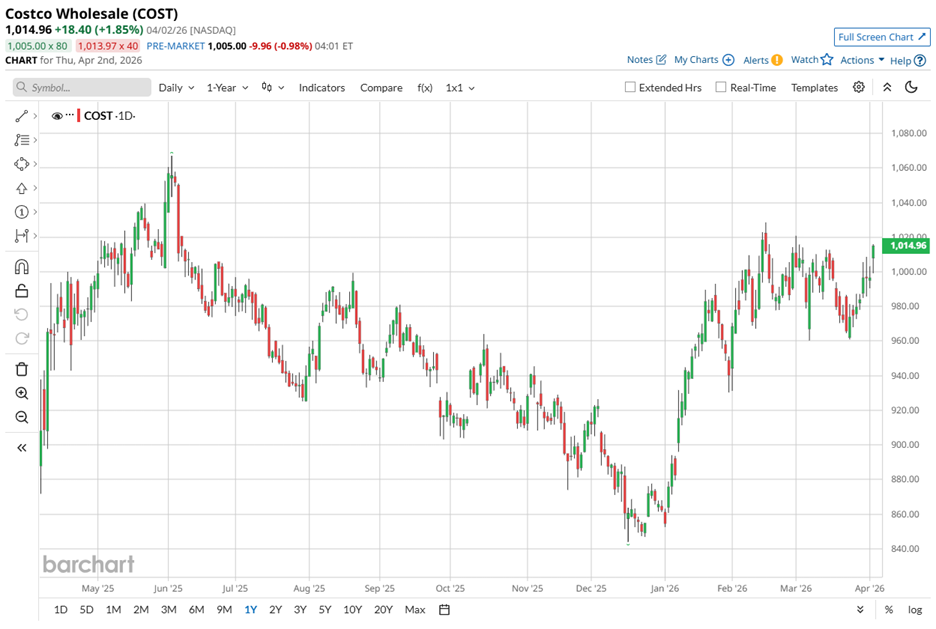Click the green bid 1,005.00 x 80 quote
The height and width of the screenshot is (629, 936).
(x=38, y=46)
